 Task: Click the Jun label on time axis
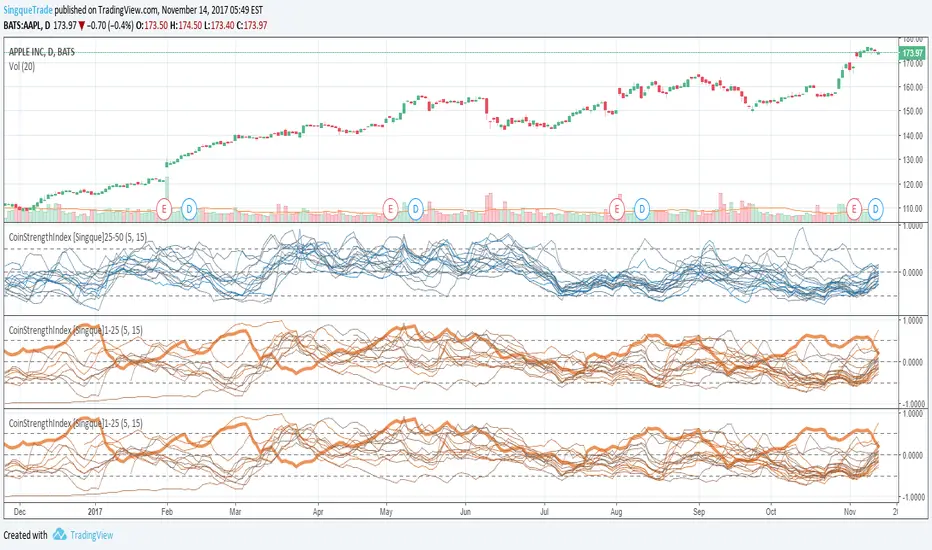tap(465, 511)
